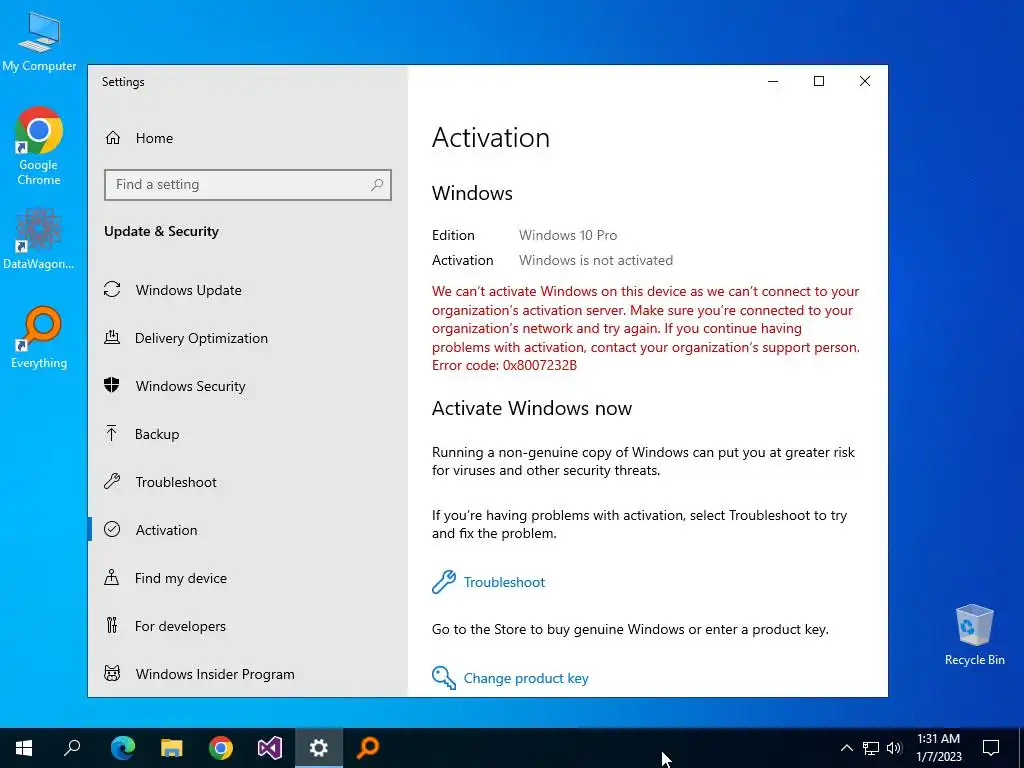This screenshot has width=1024, height=768.
Task: Click the Windows Update sync-arrows icon
Action: [x=112, y=289]
